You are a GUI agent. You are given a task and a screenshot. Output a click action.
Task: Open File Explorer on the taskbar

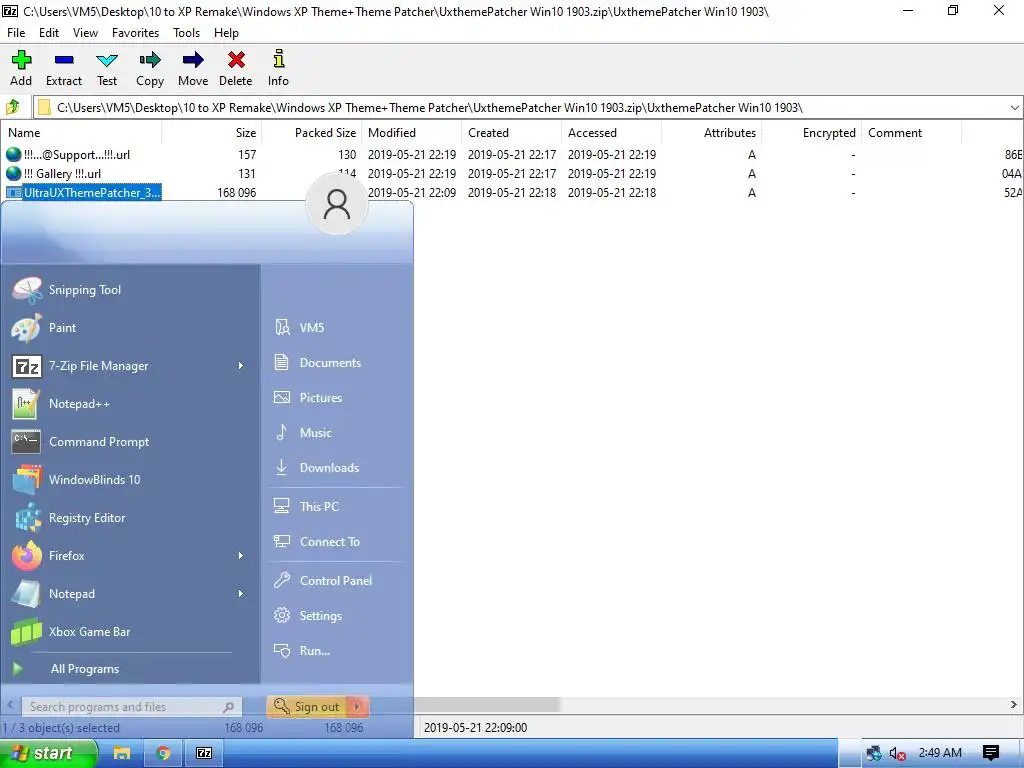click(121, 753)
